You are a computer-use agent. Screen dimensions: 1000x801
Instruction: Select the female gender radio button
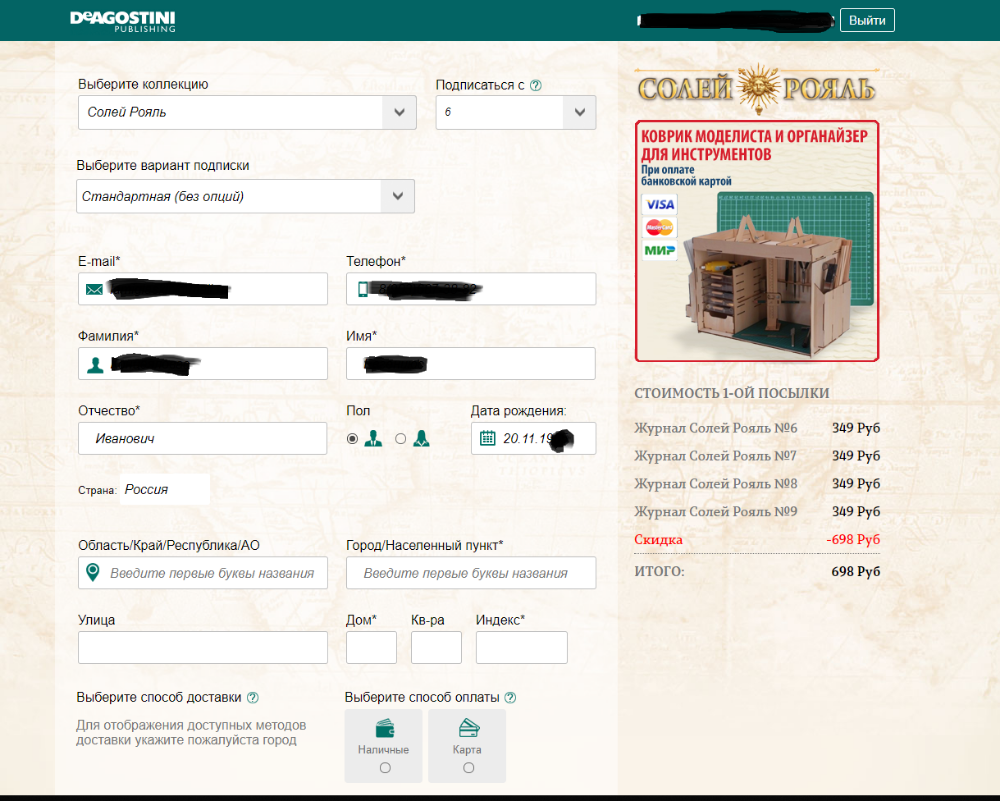point(401,438)
